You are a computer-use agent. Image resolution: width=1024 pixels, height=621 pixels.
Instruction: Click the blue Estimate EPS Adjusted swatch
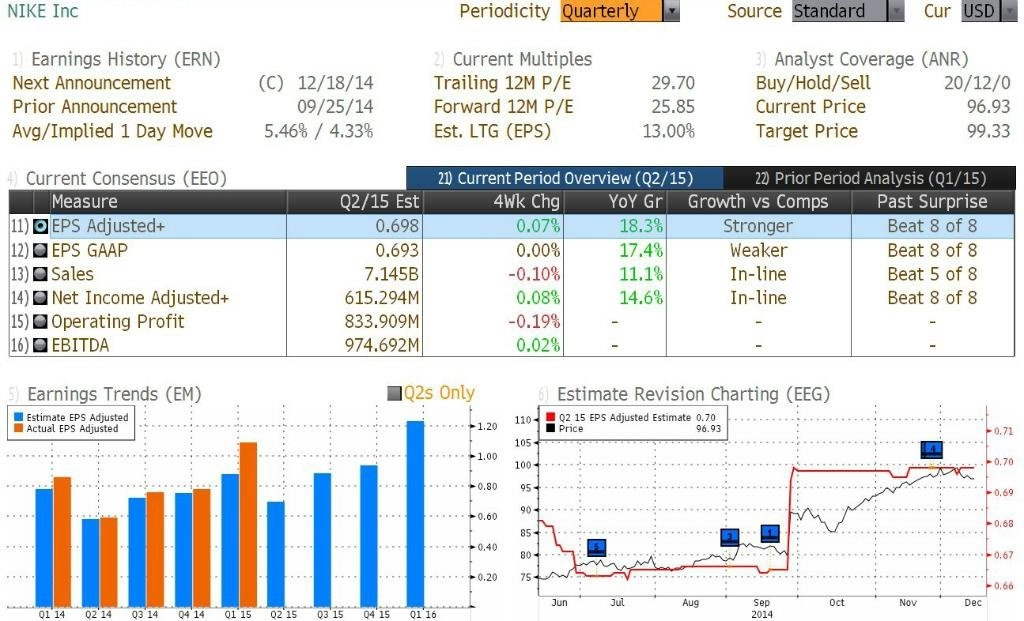(18, 417)
